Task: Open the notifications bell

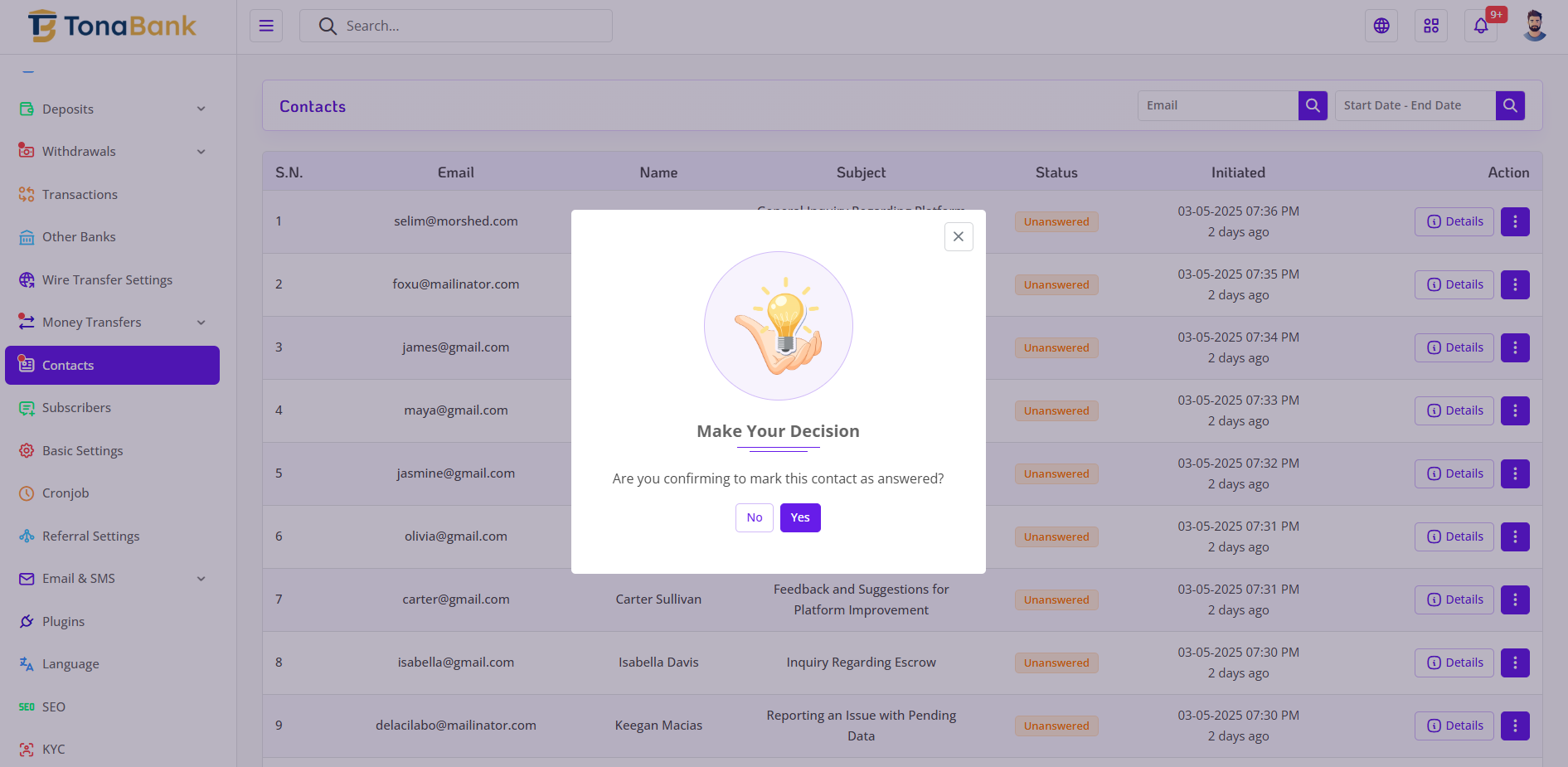Action: [x=1480, y=26]
